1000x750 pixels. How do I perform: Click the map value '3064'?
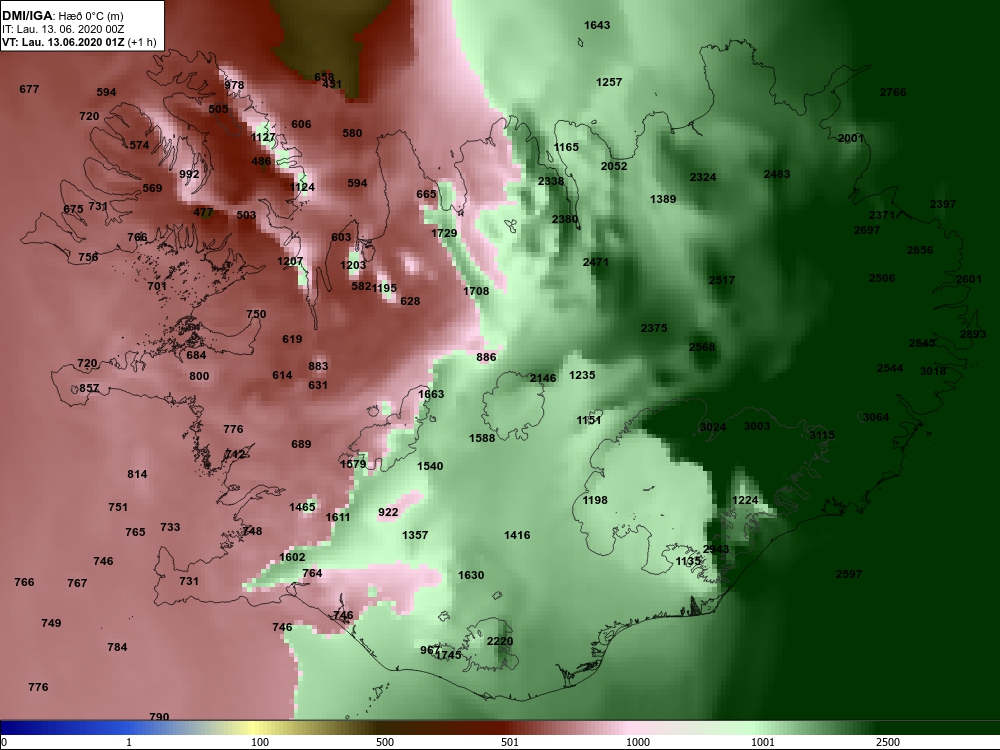pos(876,417)
